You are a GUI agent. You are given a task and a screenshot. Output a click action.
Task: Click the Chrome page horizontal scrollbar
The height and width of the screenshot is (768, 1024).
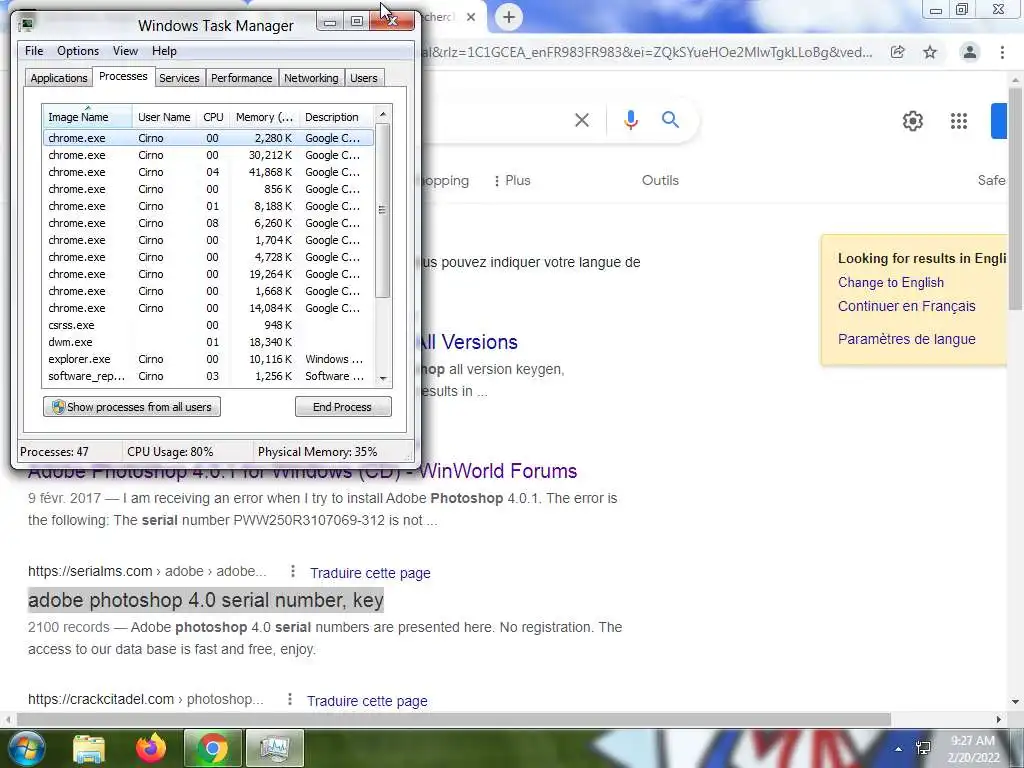[x=453, y=719]
